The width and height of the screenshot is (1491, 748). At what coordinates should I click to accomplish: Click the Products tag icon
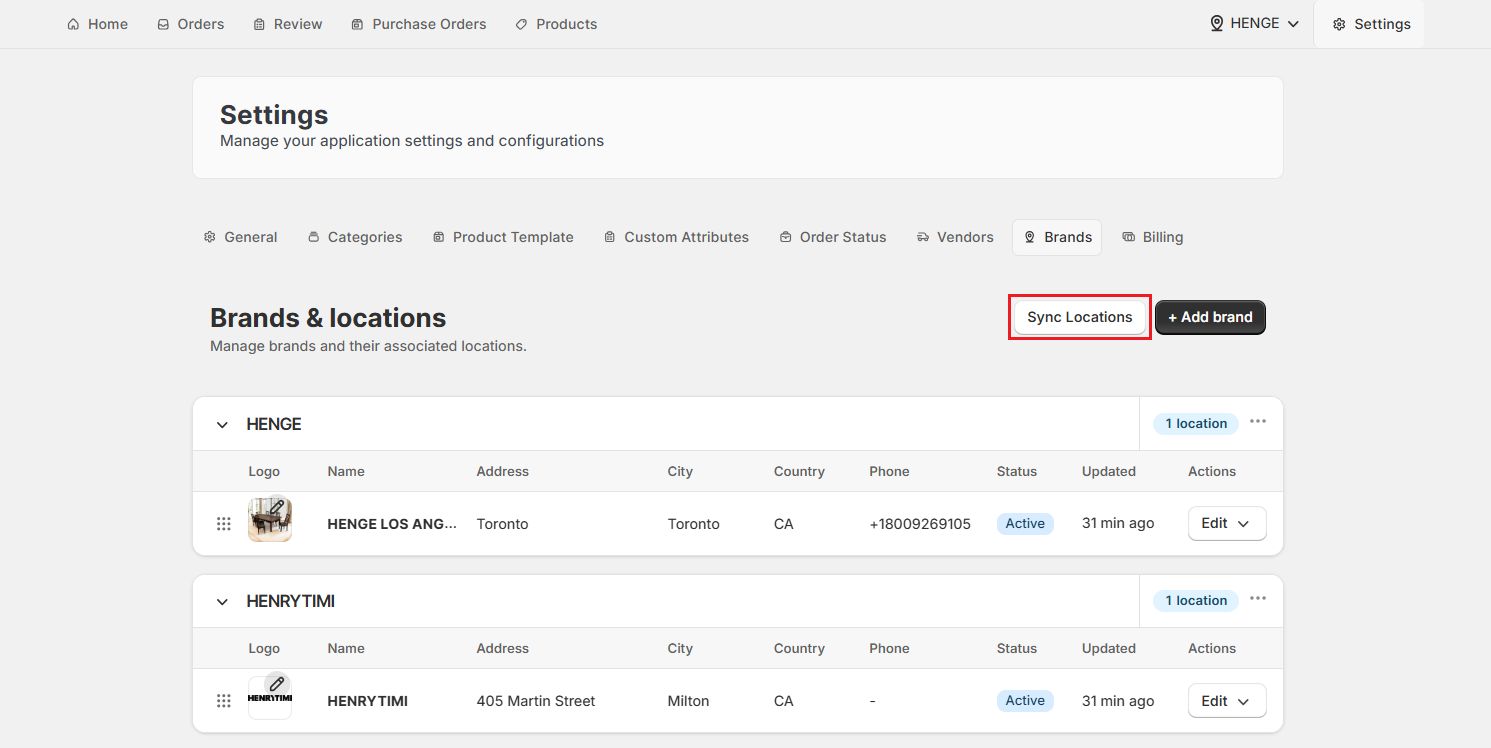pos(521,24)
